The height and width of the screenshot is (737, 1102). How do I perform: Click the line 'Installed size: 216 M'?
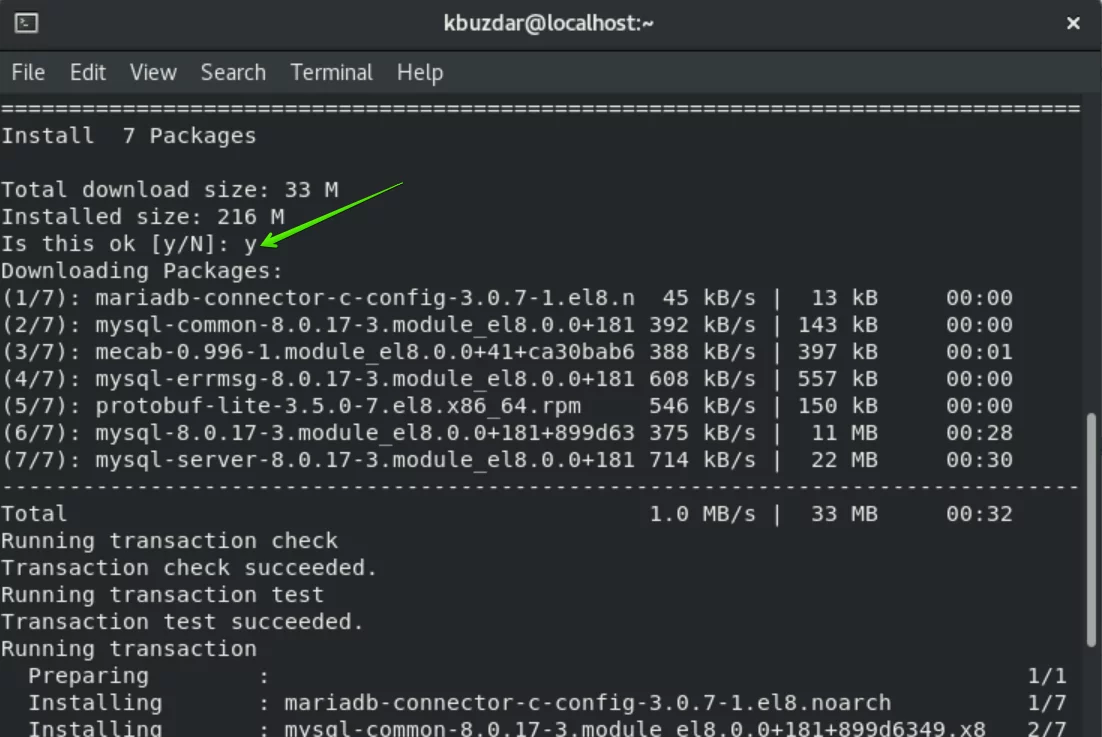[x=143, y=216]
